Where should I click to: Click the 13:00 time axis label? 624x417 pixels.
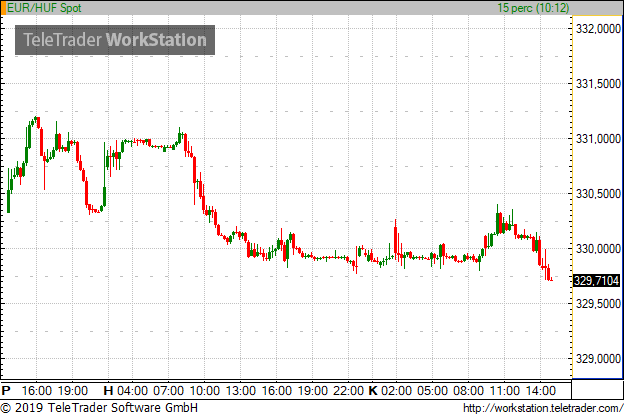241,391
